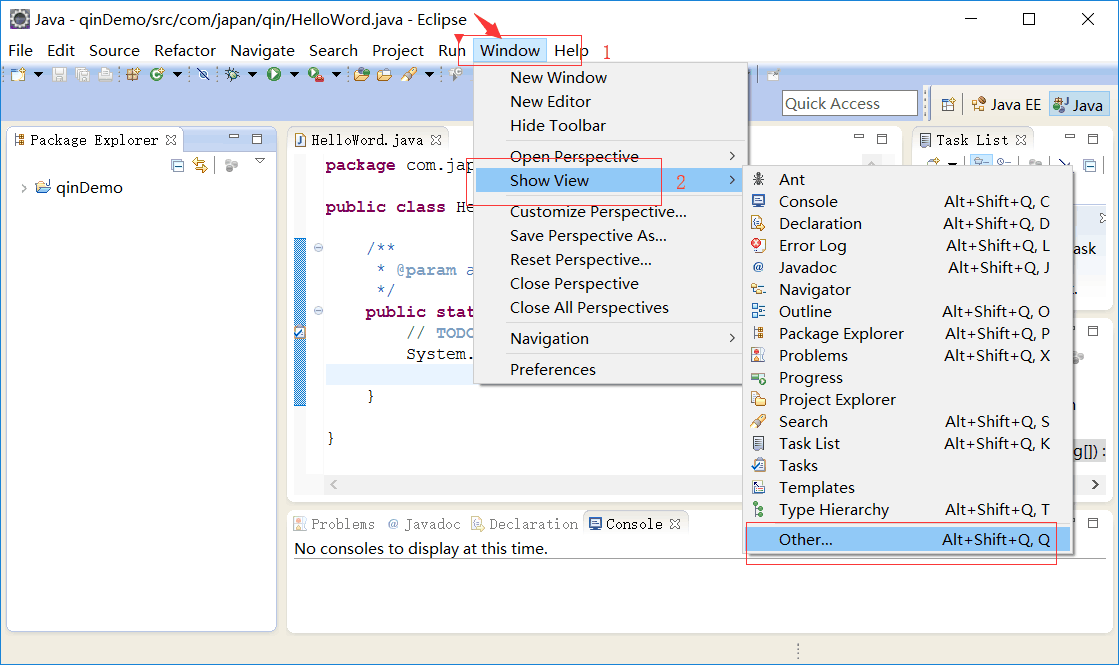The image size is (1119, 665).
Task: Open the Search toolbar dropdown arrow
Action: (x=429, y=74)
